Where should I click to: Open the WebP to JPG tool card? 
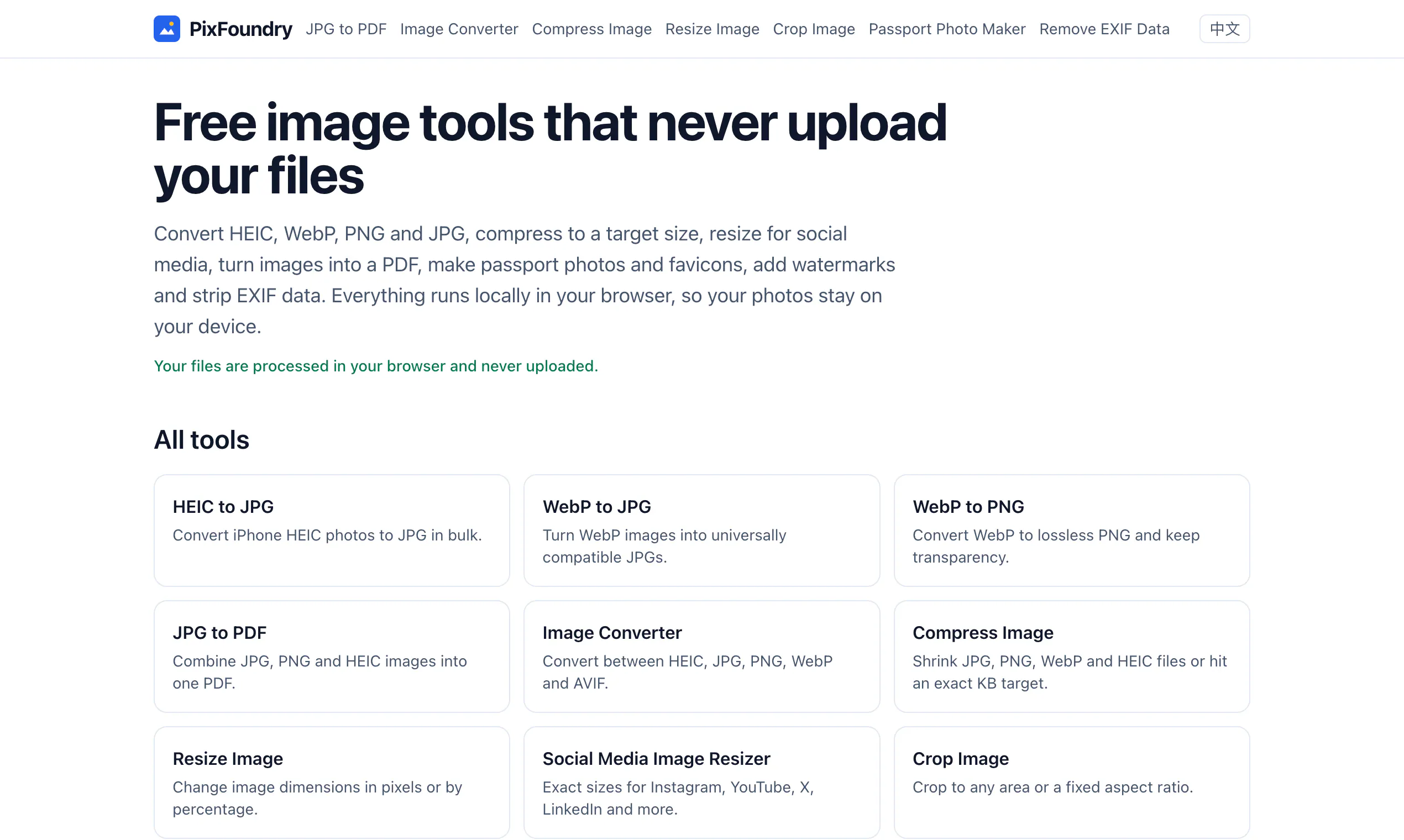tap(701, 531)
